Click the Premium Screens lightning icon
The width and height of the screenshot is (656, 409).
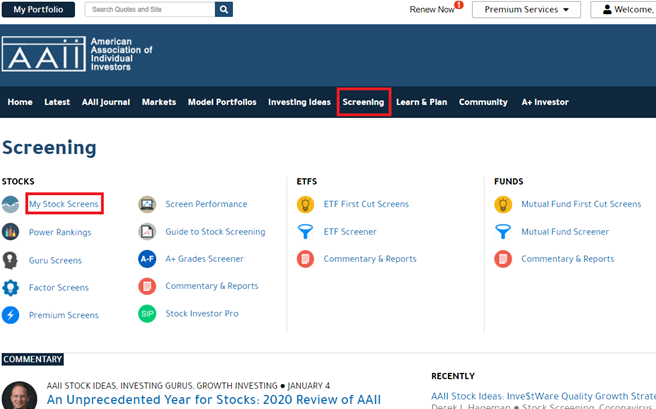tap(10, 315)
